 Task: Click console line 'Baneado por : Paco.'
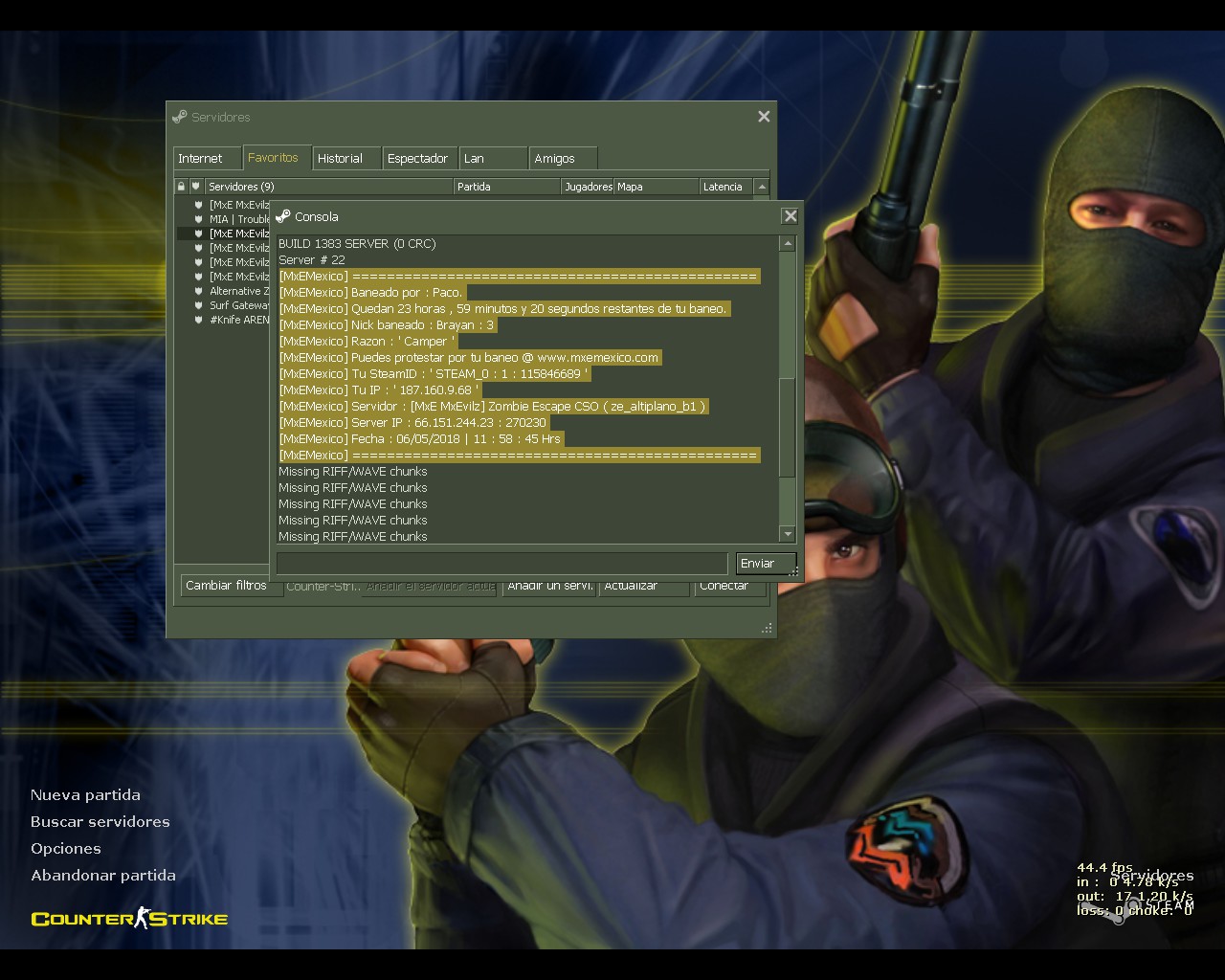(371, 293)
